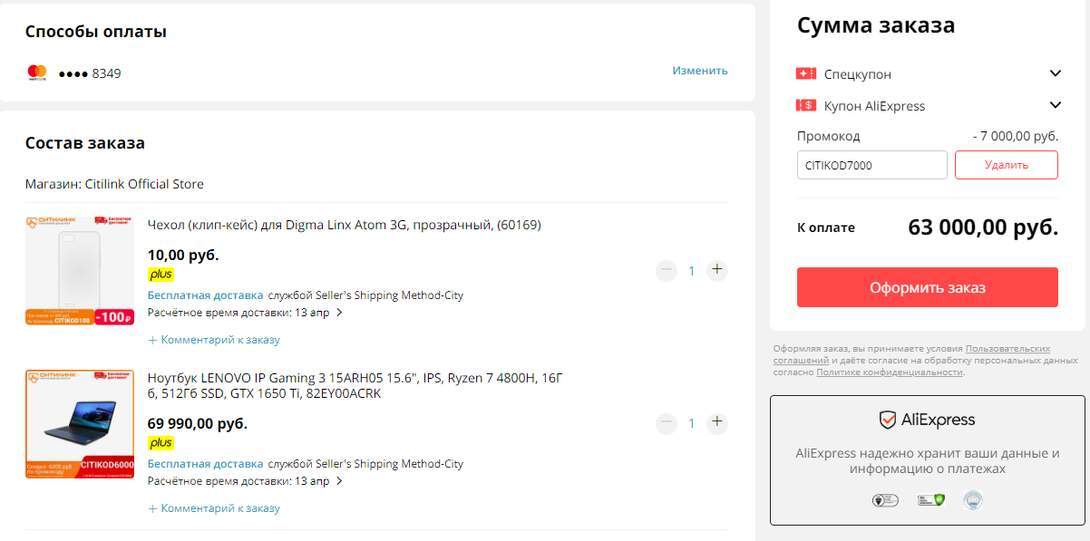Click the AliExpress shield logo icon

coord(887,420)
